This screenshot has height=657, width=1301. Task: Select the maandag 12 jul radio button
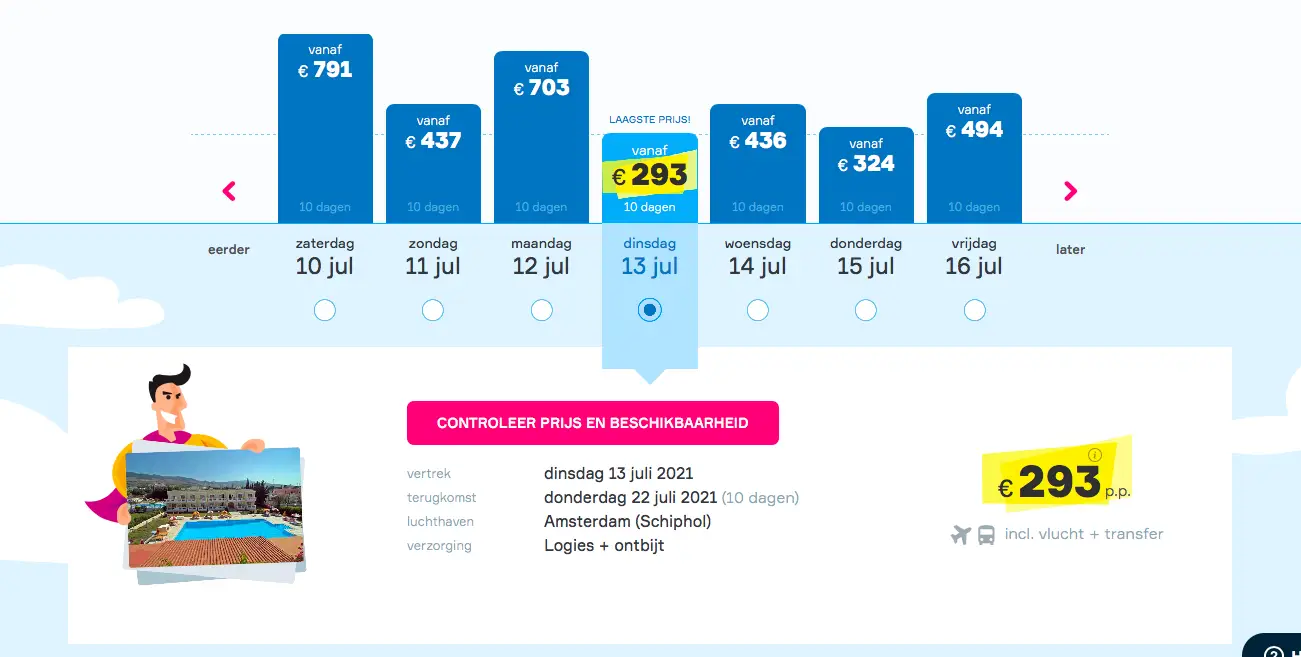pos(542,310)
